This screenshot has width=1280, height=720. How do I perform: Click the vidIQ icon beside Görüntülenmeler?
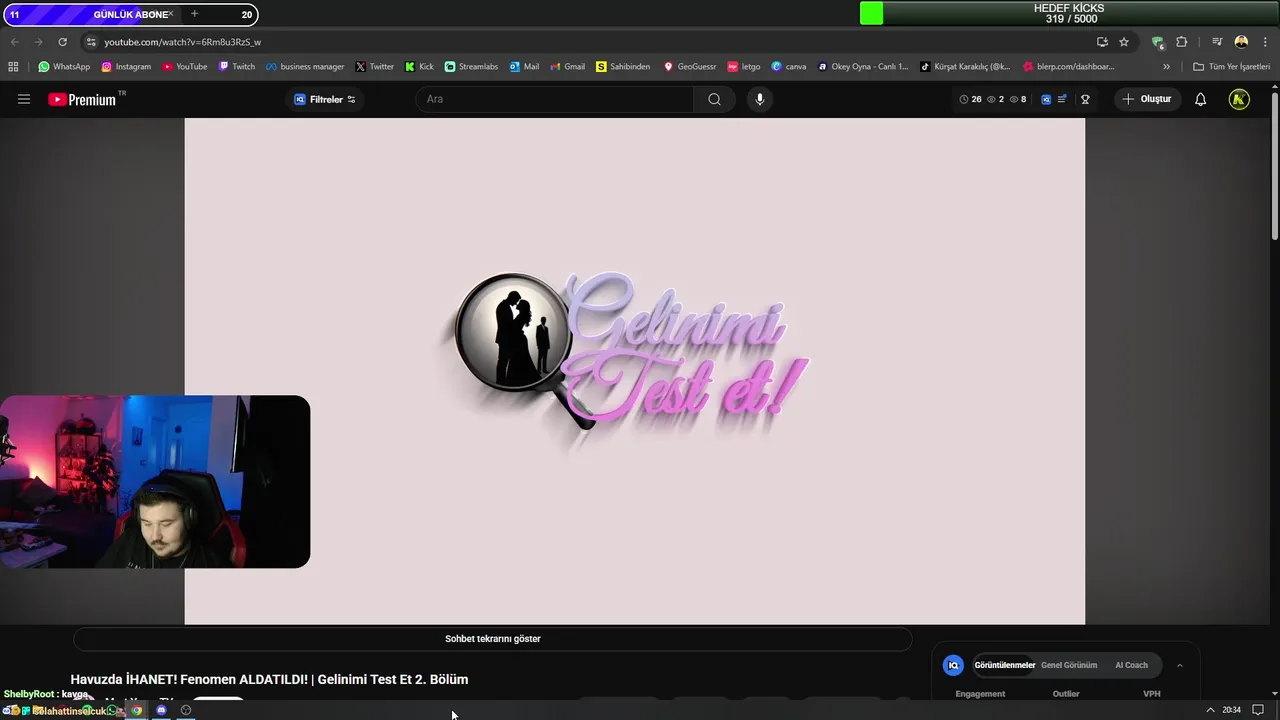pos(953,665)
